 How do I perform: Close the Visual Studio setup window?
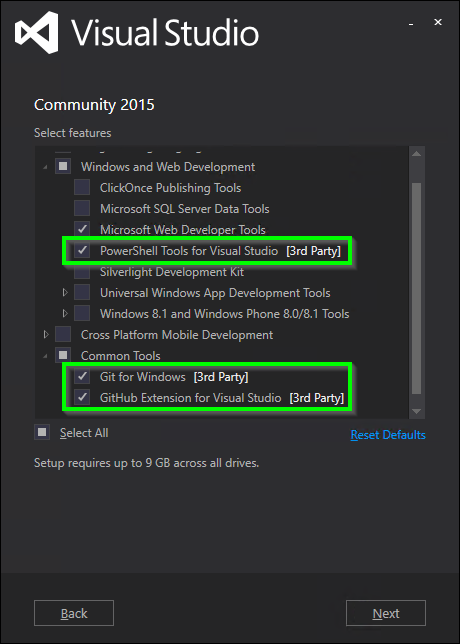coord(438,22)
